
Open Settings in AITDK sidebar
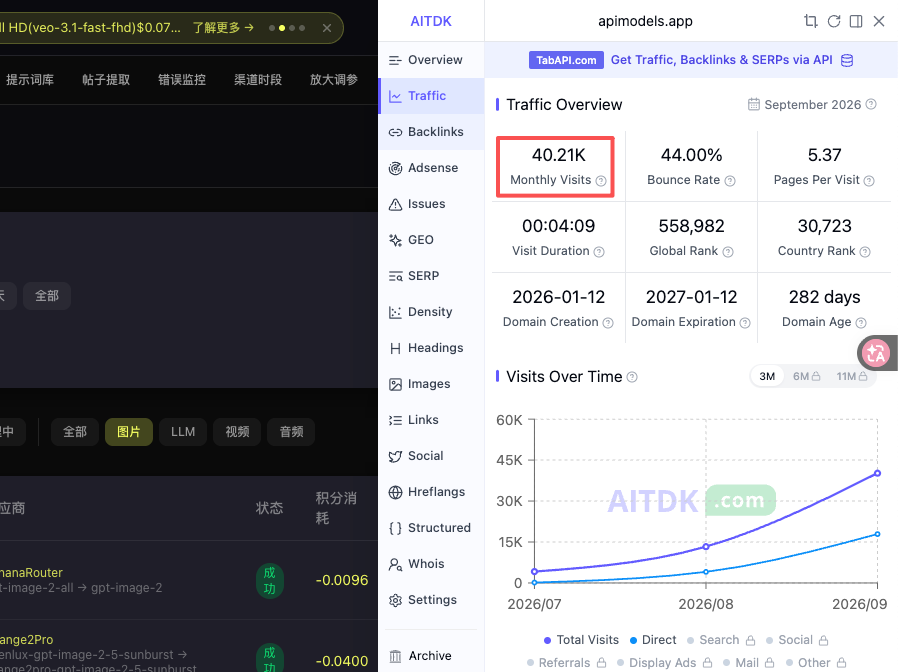(x=431, y=600)
